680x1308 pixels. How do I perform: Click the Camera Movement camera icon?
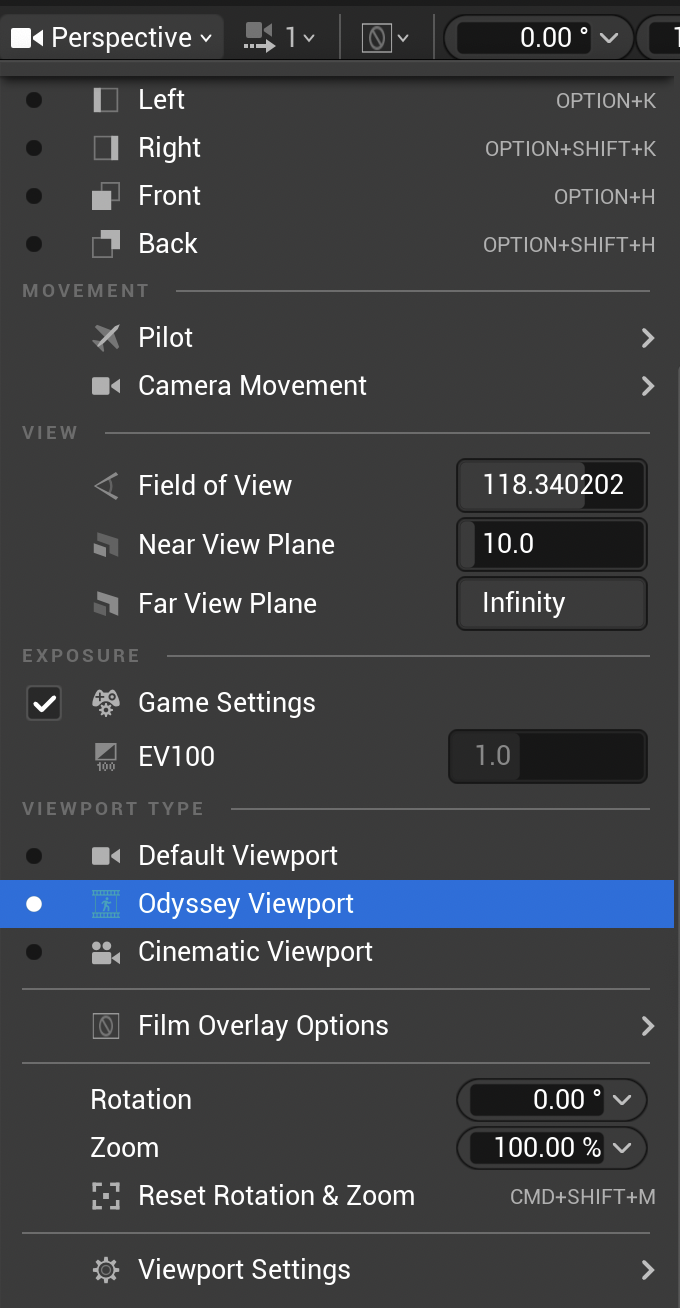pos(106,386)
